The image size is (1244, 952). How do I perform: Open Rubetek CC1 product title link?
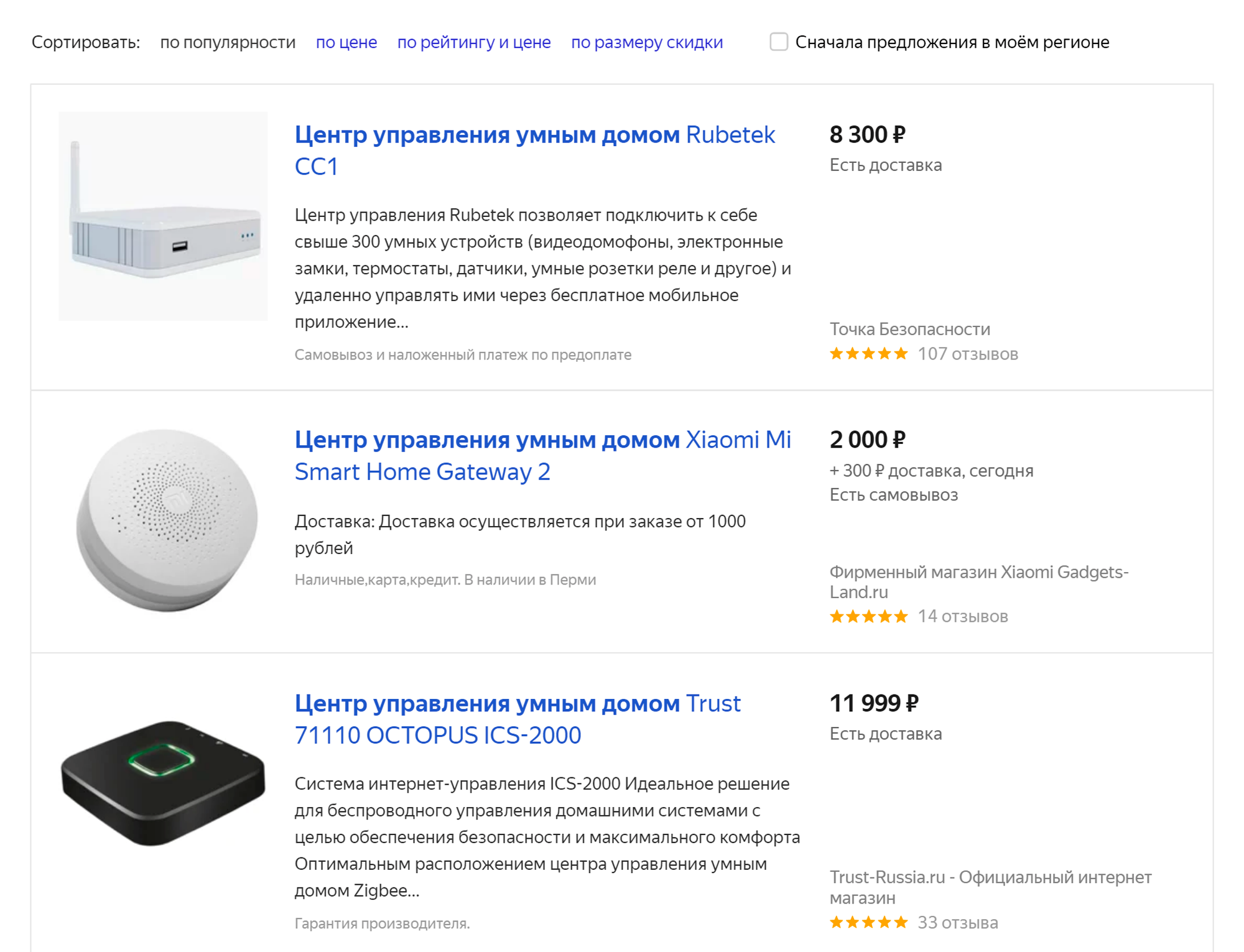pyautogui.click(x=535, y=150)
